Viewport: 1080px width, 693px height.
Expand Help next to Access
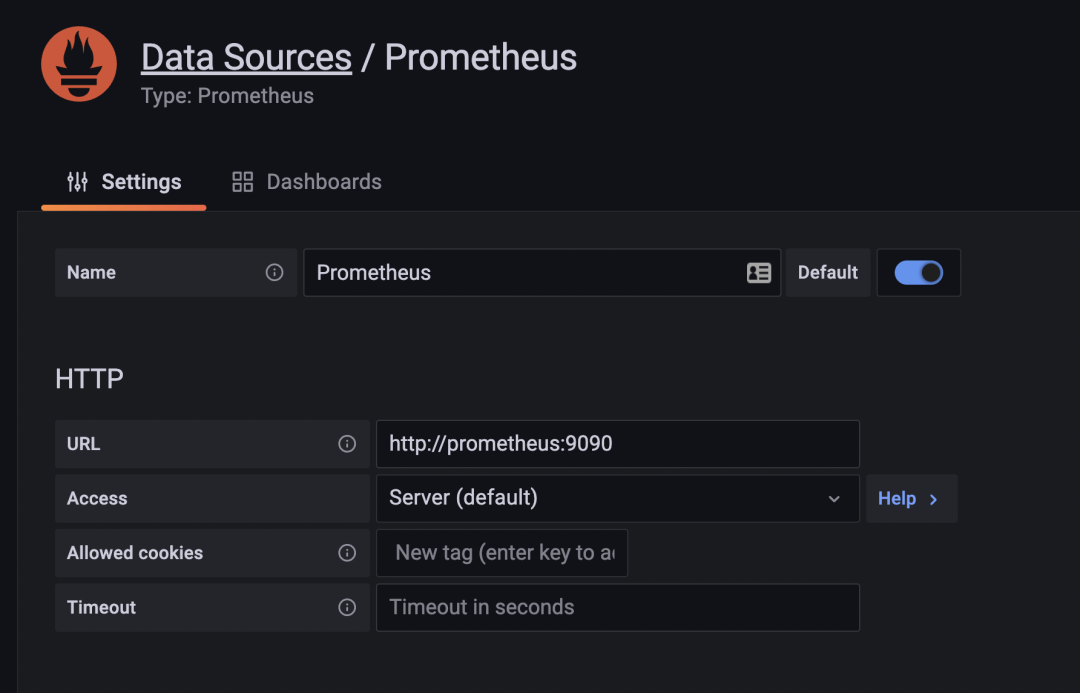909,498
